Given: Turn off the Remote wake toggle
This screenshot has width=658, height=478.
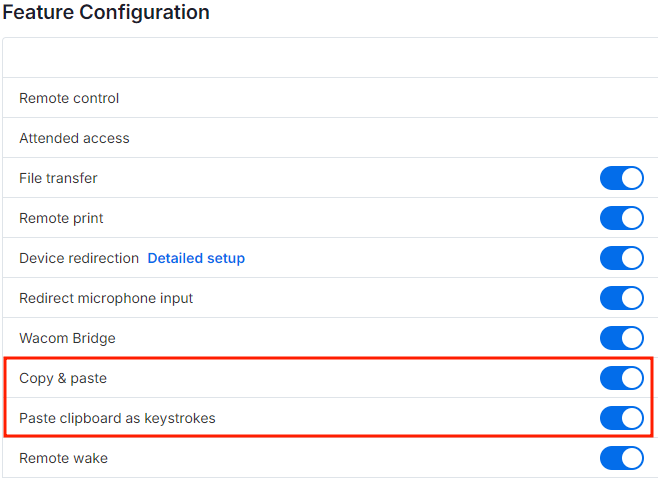Looking at the screenshot, I should point(621,458).
